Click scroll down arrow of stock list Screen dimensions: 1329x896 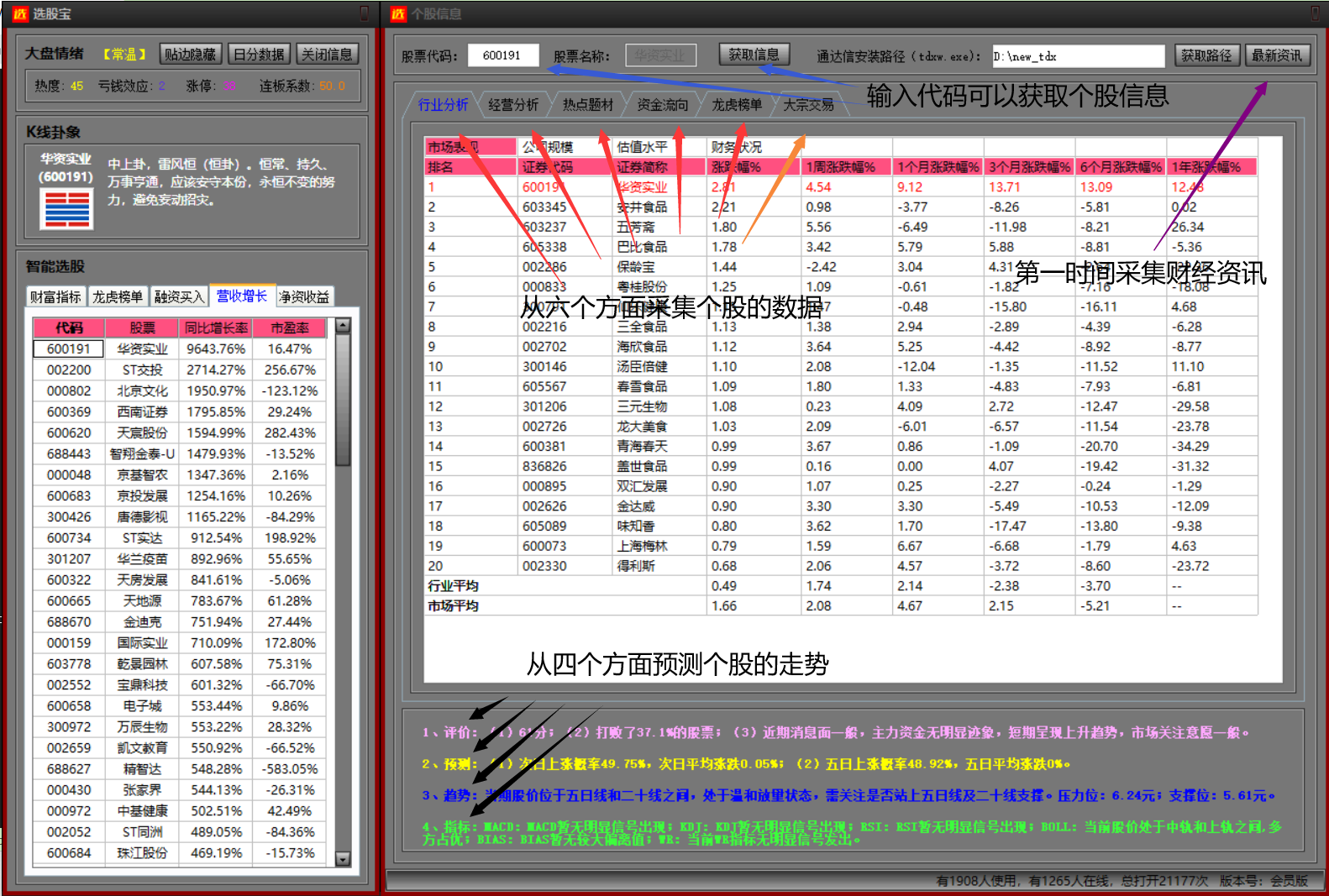tap(343, 858)
